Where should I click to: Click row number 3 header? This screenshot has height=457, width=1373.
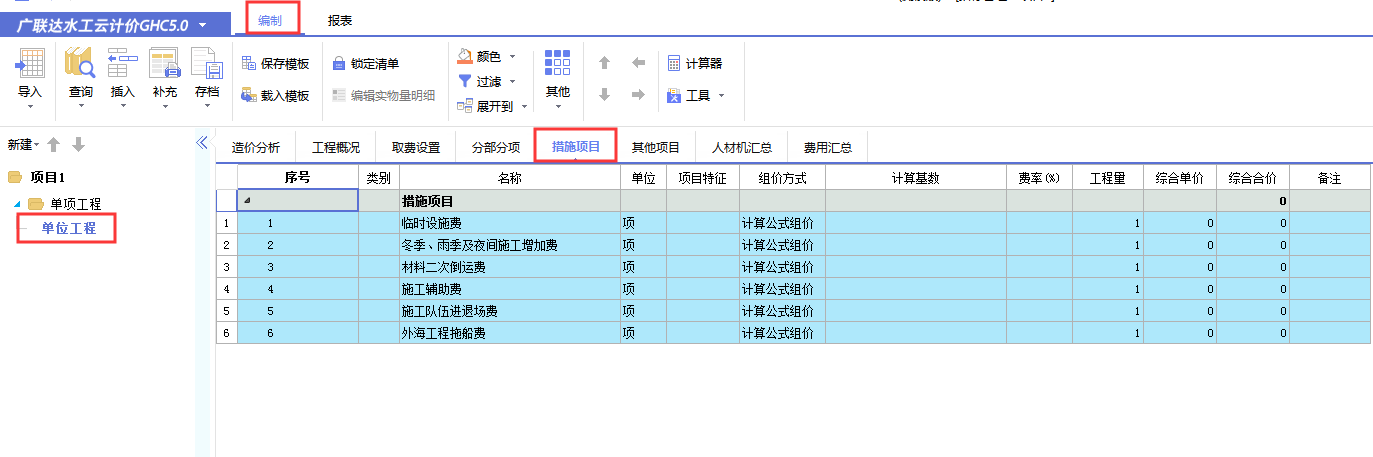[227, 267]
